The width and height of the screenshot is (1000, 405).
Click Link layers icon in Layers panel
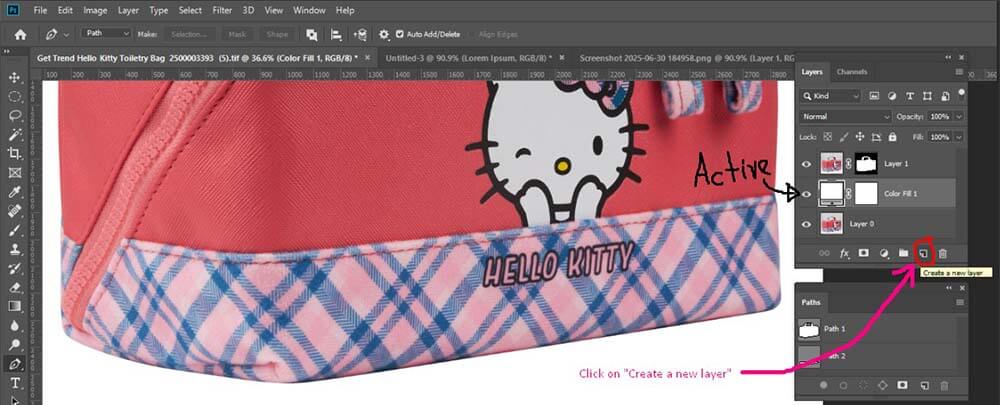pos(825,253)
